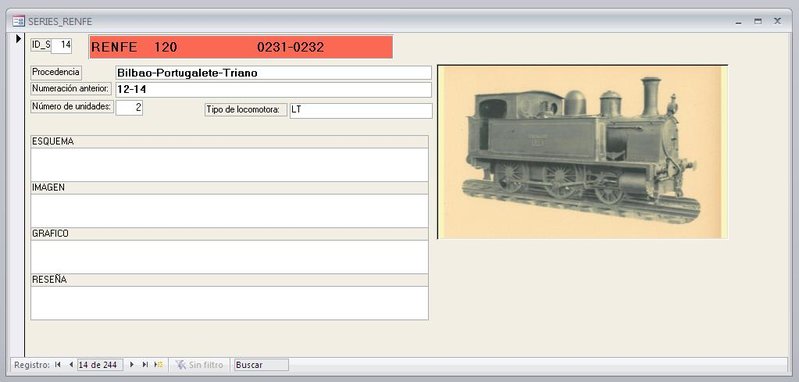
Task: Go to first record navigation arrow
Action: click(58, 365)
